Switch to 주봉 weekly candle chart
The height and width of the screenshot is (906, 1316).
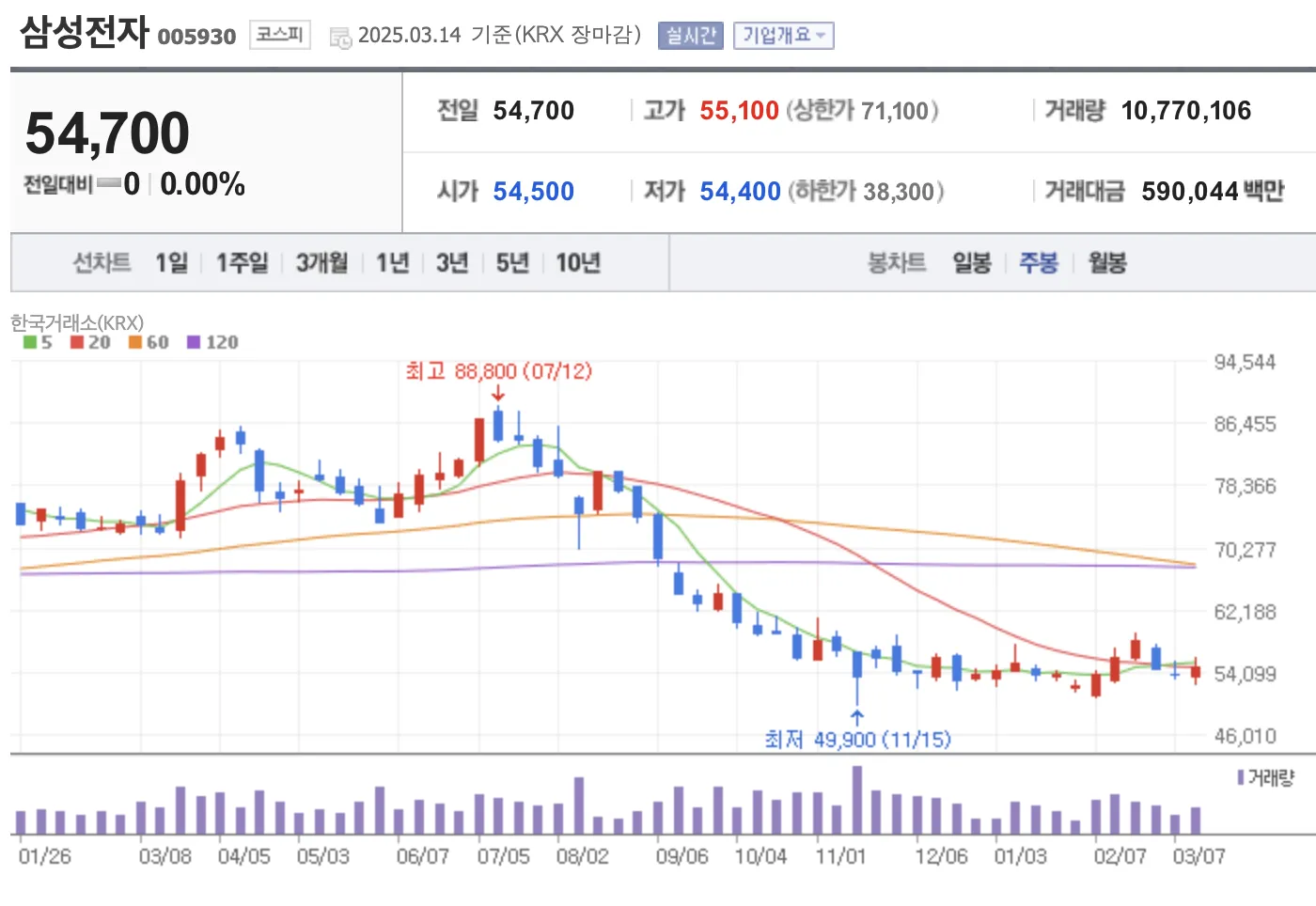click(1039, 262)
